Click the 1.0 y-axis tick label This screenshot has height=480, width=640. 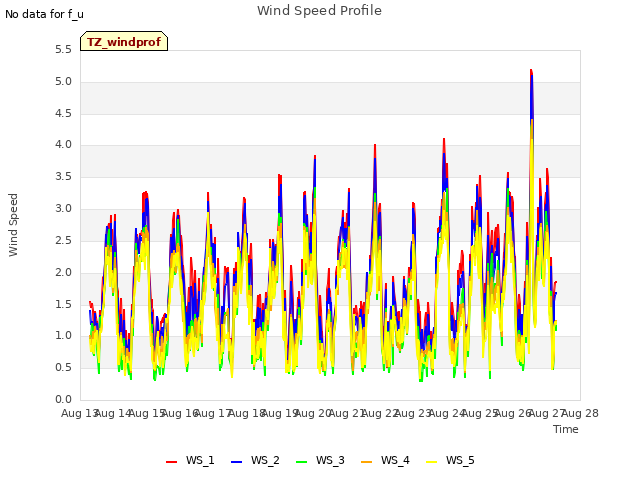(x=63, y=336)
